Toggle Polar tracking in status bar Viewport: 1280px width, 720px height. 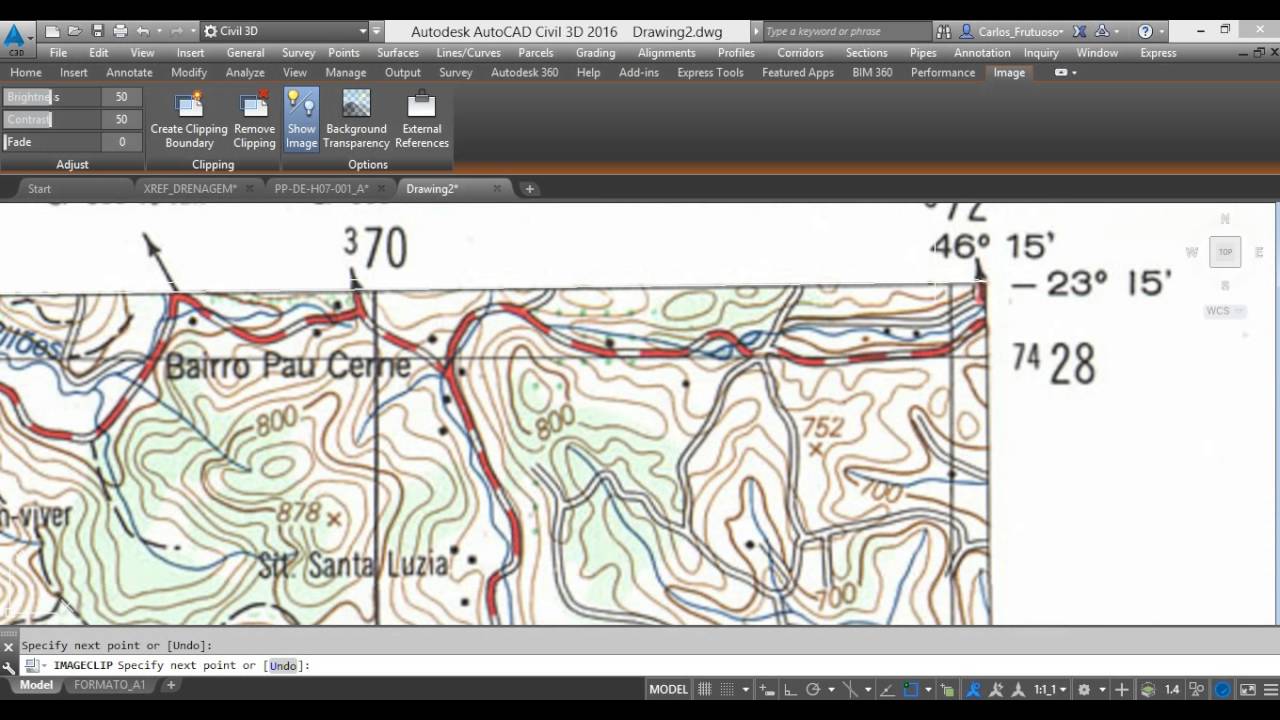(x=813, y=689)
